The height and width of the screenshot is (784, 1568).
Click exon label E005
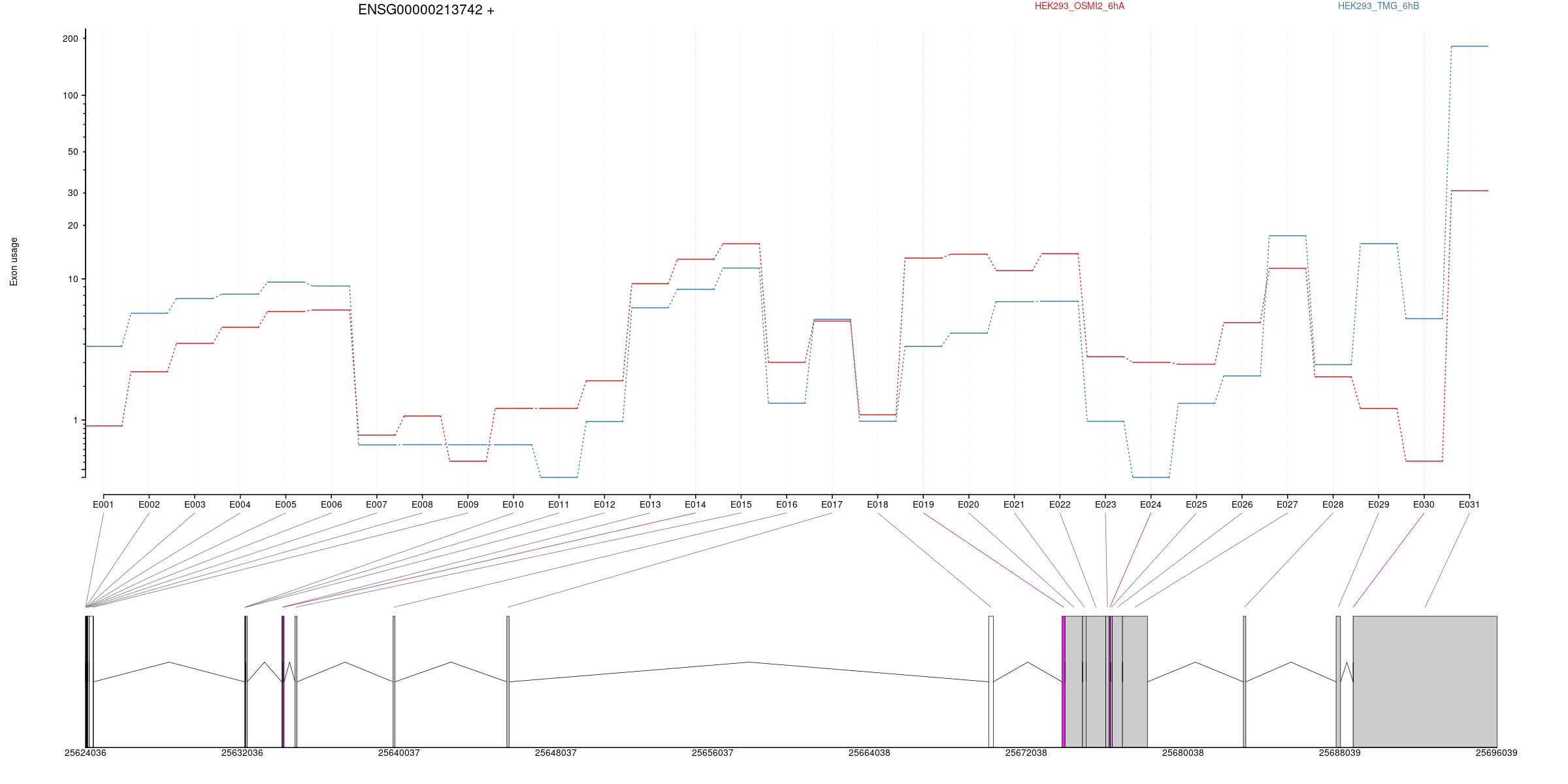(x=286, y=504)
